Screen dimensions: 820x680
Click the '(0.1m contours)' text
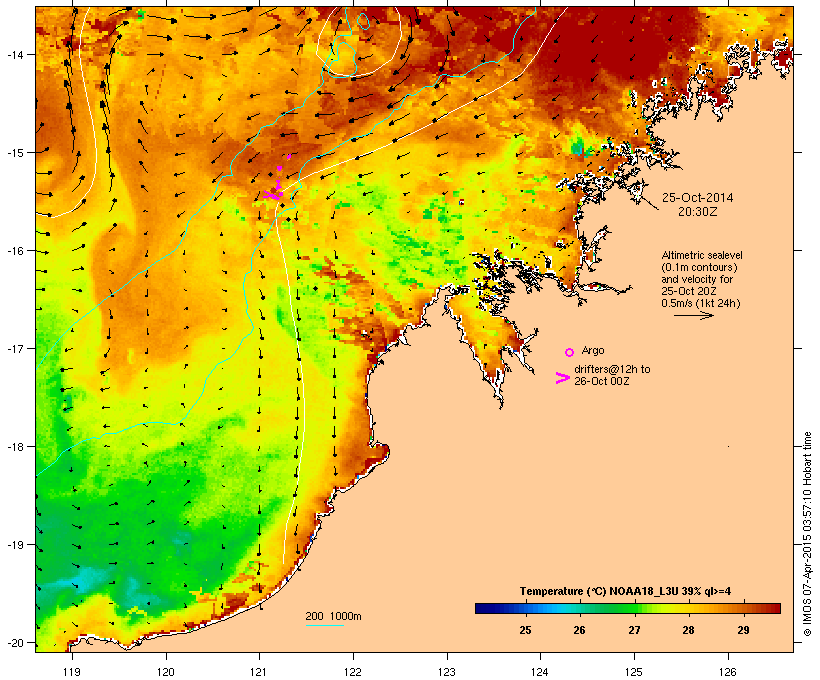tap(699, 267)
